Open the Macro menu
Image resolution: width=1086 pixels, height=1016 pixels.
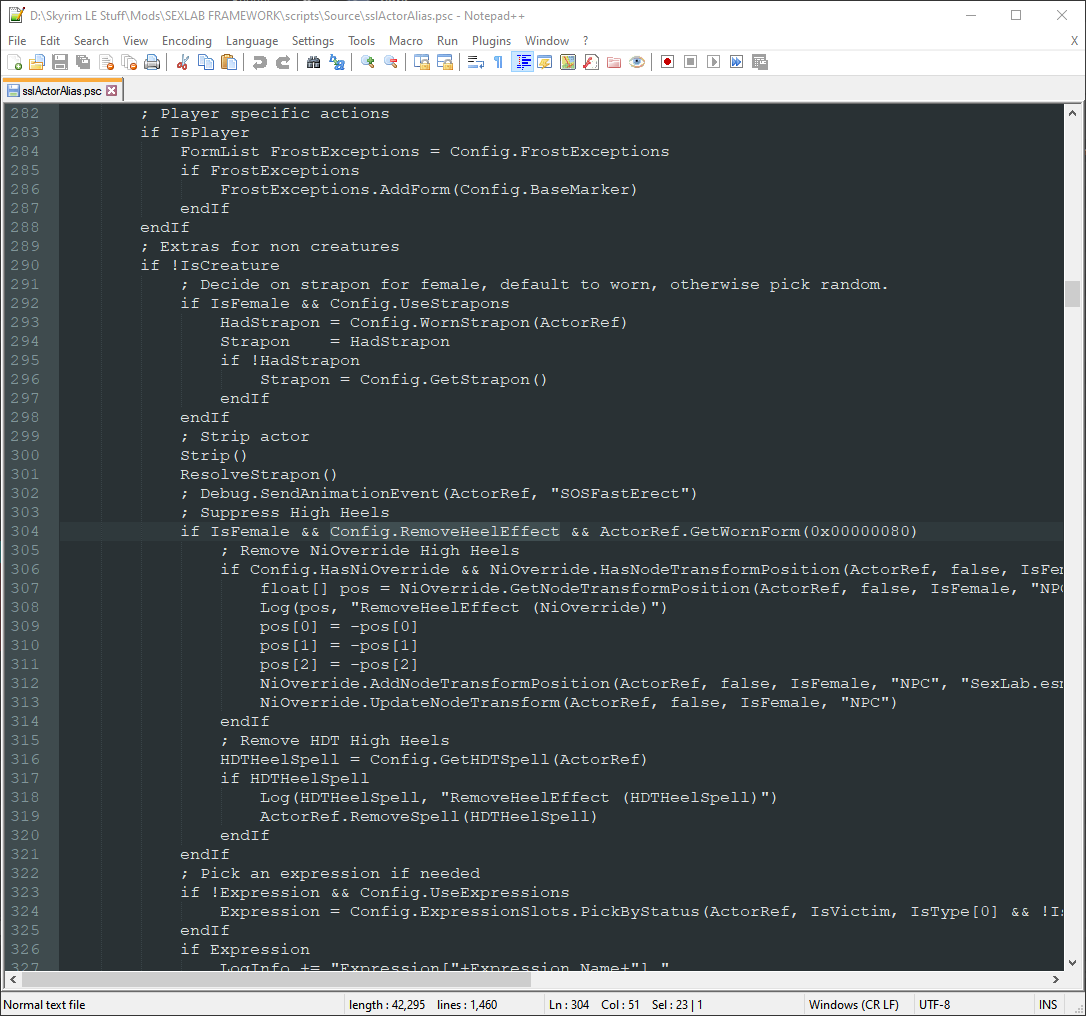[406, 41]
